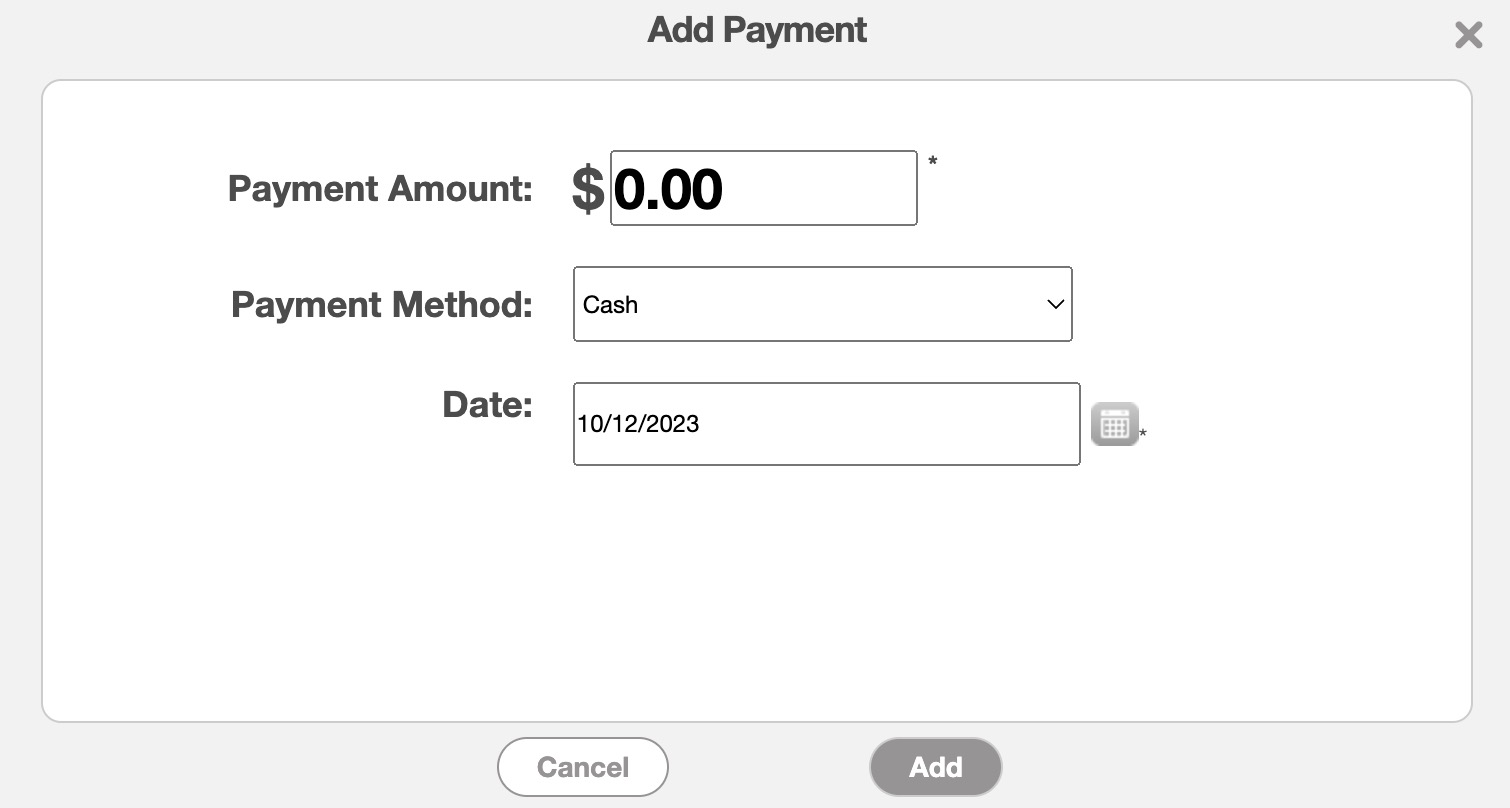The image size is (1510, 808).
Task: Click the "Payment Amount:" label
Action: (x=380, y=188)
